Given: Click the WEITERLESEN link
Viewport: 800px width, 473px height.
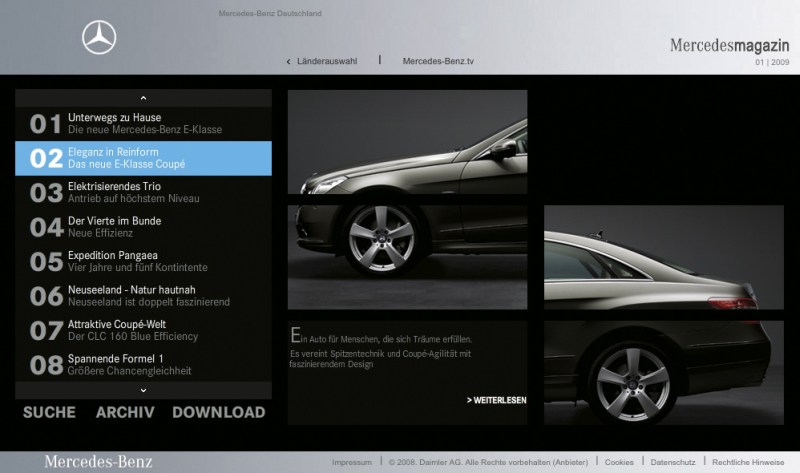Looking at the screenshot, I should pos(496,401).
